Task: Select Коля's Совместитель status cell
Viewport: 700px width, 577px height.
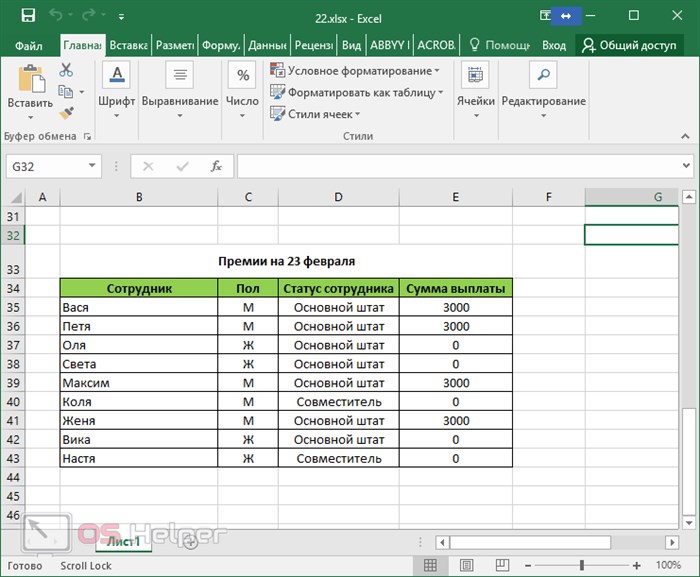Action: coord(338,401)
